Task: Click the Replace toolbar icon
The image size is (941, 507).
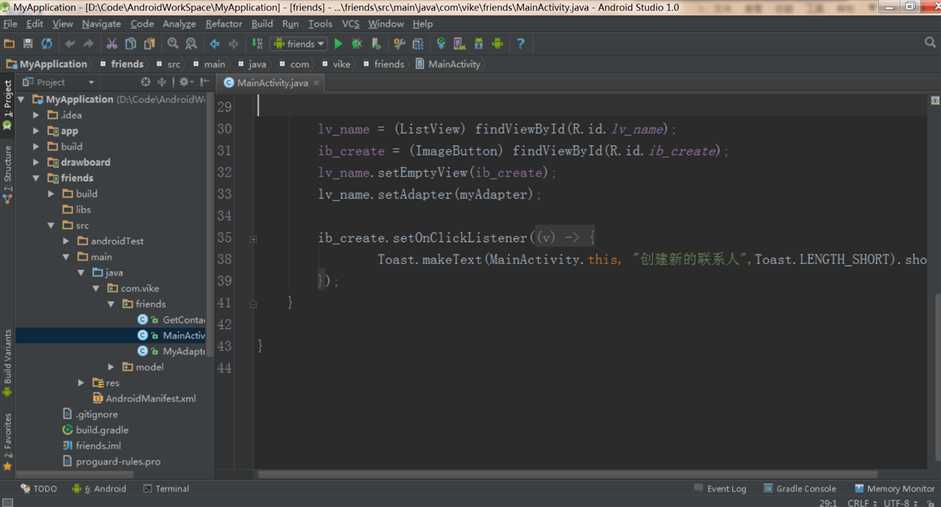Action: (x=191, y=43)
